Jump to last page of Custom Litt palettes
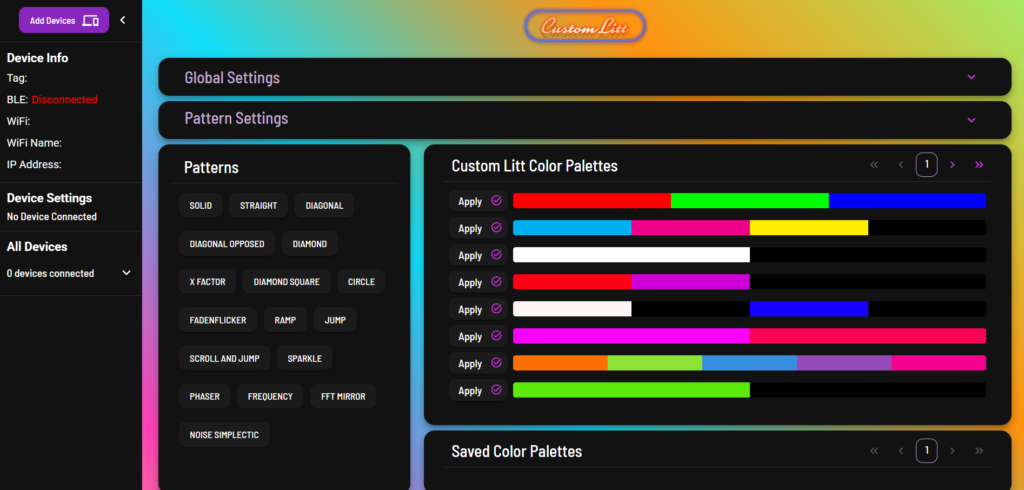The height and width of the screenshot is (490, 1024). click(979, 165)
